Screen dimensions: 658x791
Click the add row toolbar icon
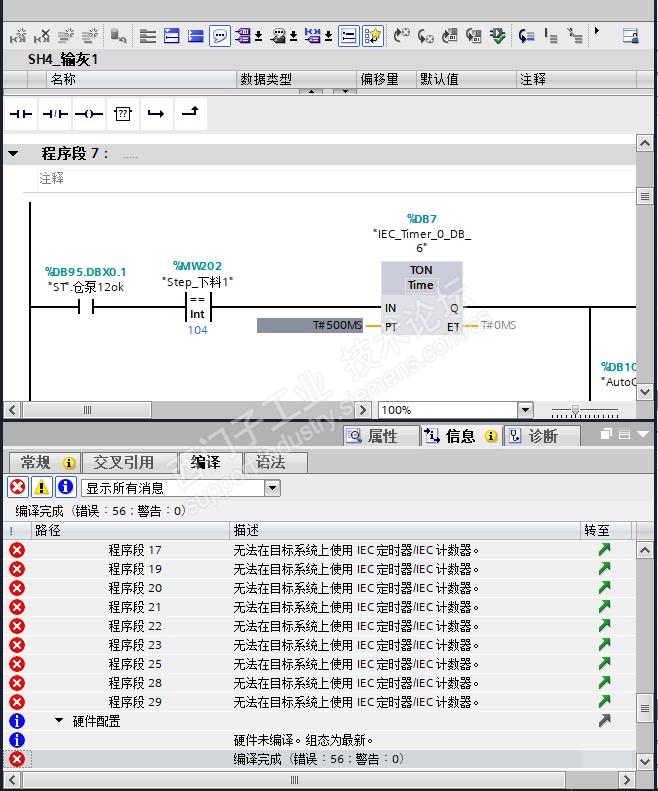(90, 36)
